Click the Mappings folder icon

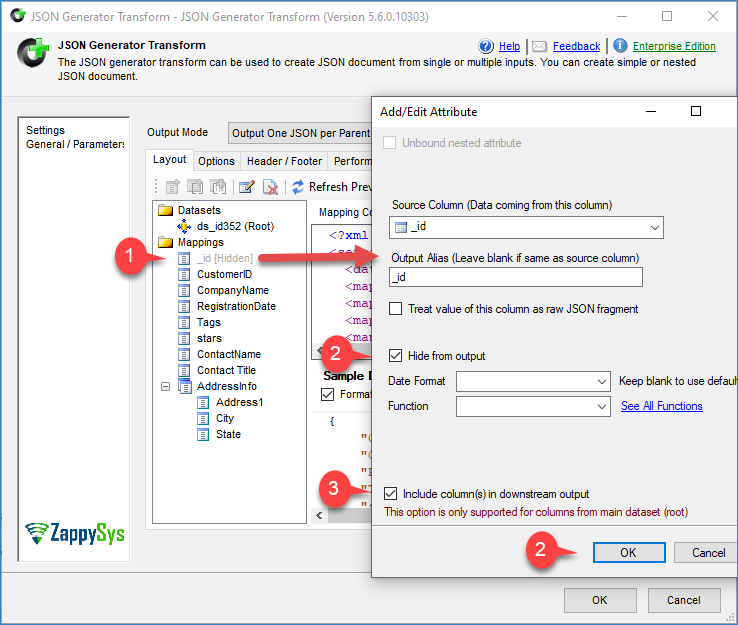coord(166,242)
